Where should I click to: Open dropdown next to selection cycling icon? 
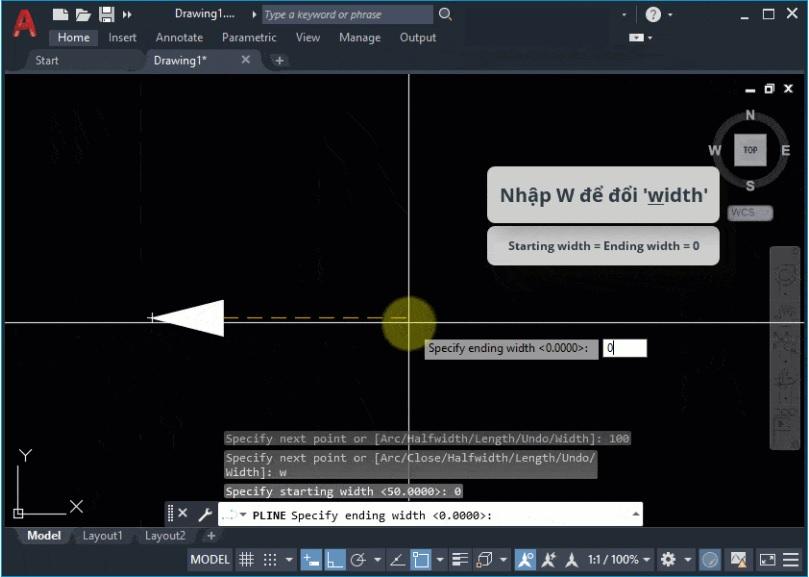coord(503,559)
